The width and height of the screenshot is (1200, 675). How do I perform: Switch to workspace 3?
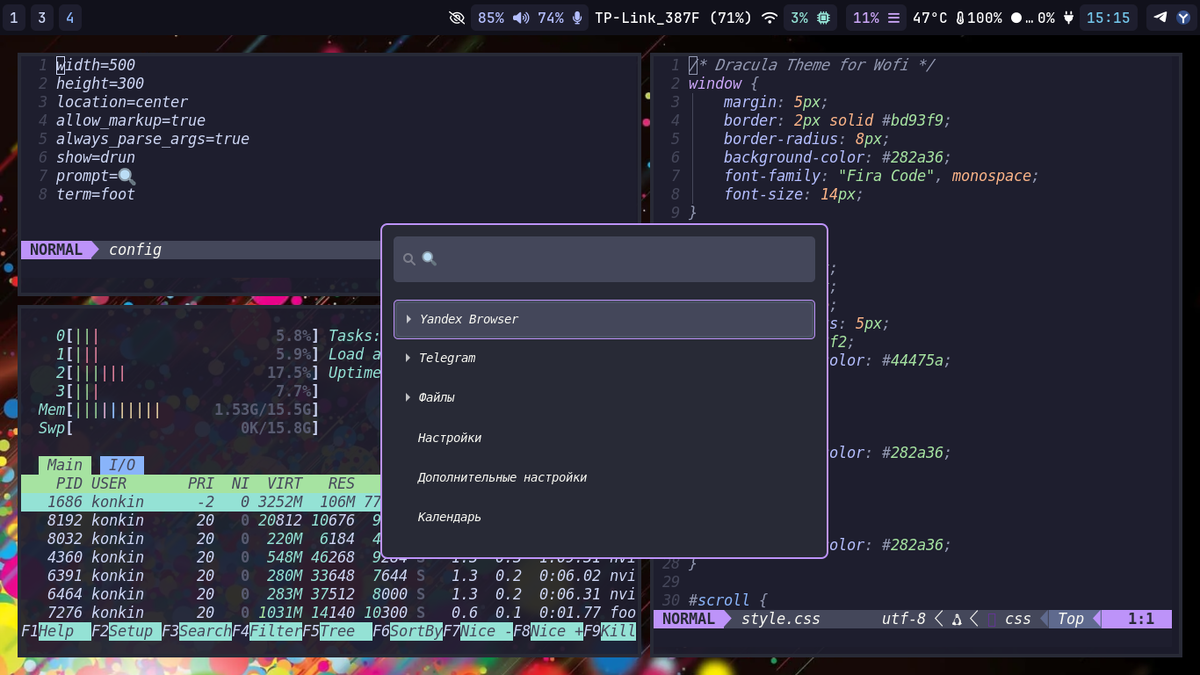[x=42, y=17]
